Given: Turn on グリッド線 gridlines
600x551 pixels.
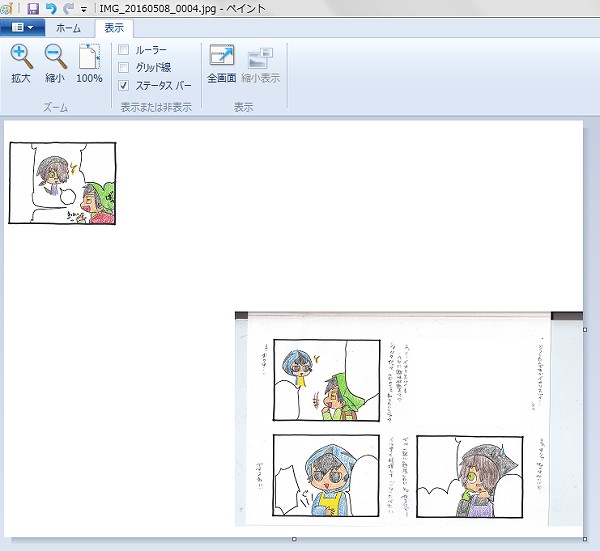Looking at the screenshot, I should tap(124, 67).
